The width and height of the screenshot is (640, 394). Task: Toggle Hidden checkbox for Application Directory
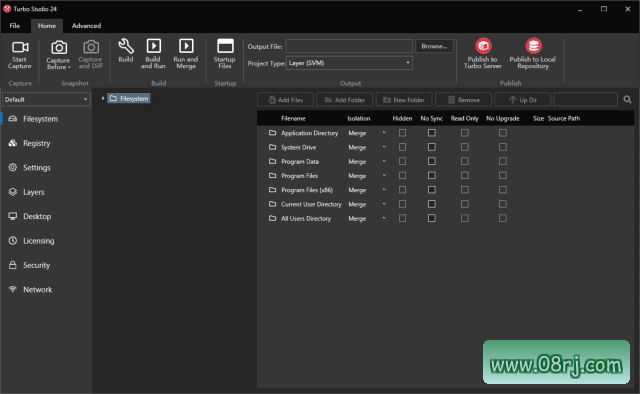402,133
